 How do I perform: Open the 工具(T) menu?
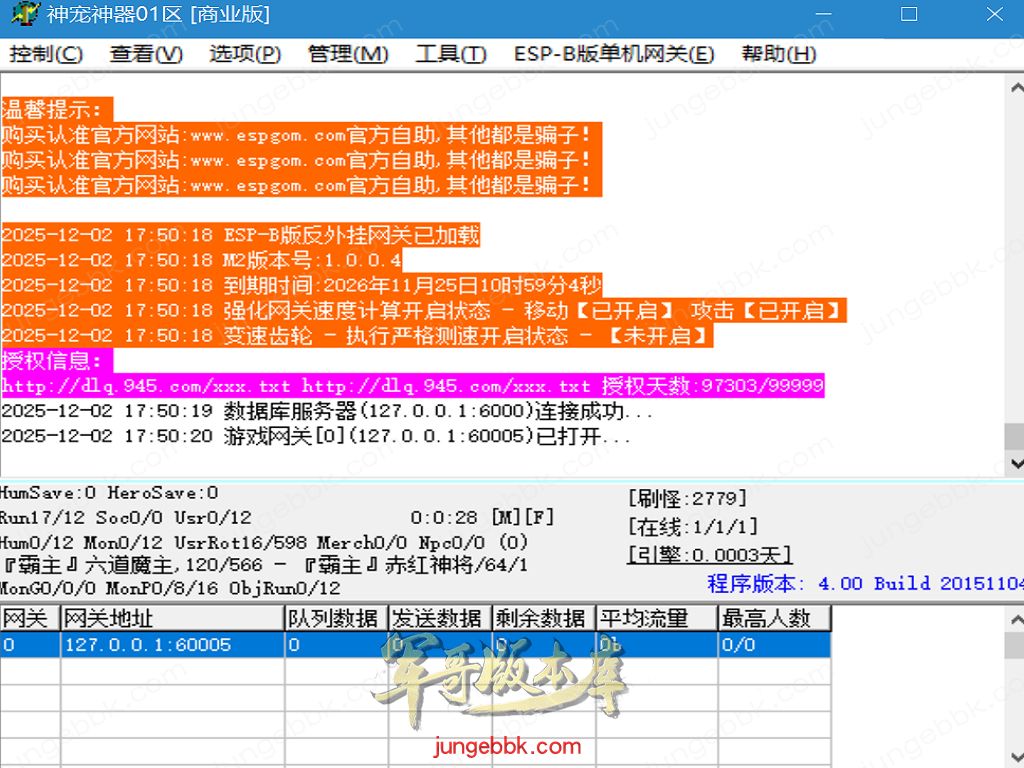click(x=451, y=54)
